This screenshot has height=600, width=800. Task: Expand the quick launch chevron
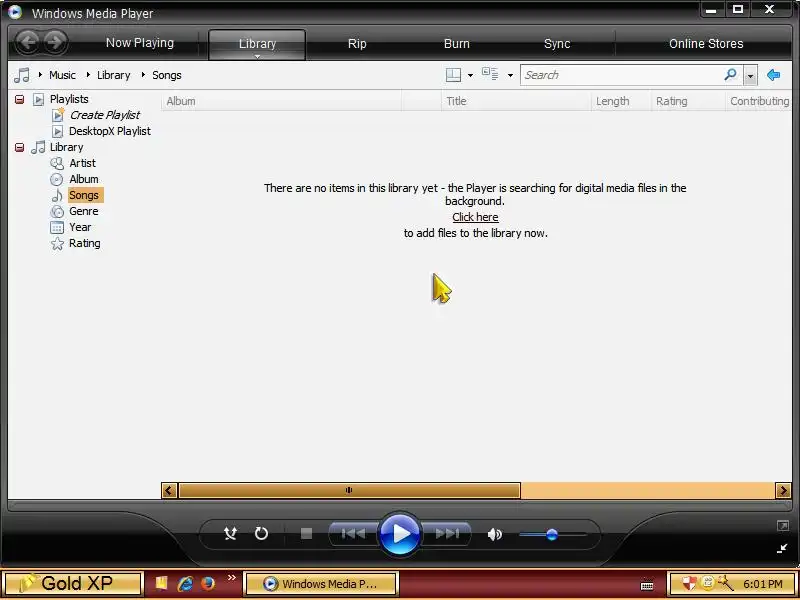(x=232, y=577)
